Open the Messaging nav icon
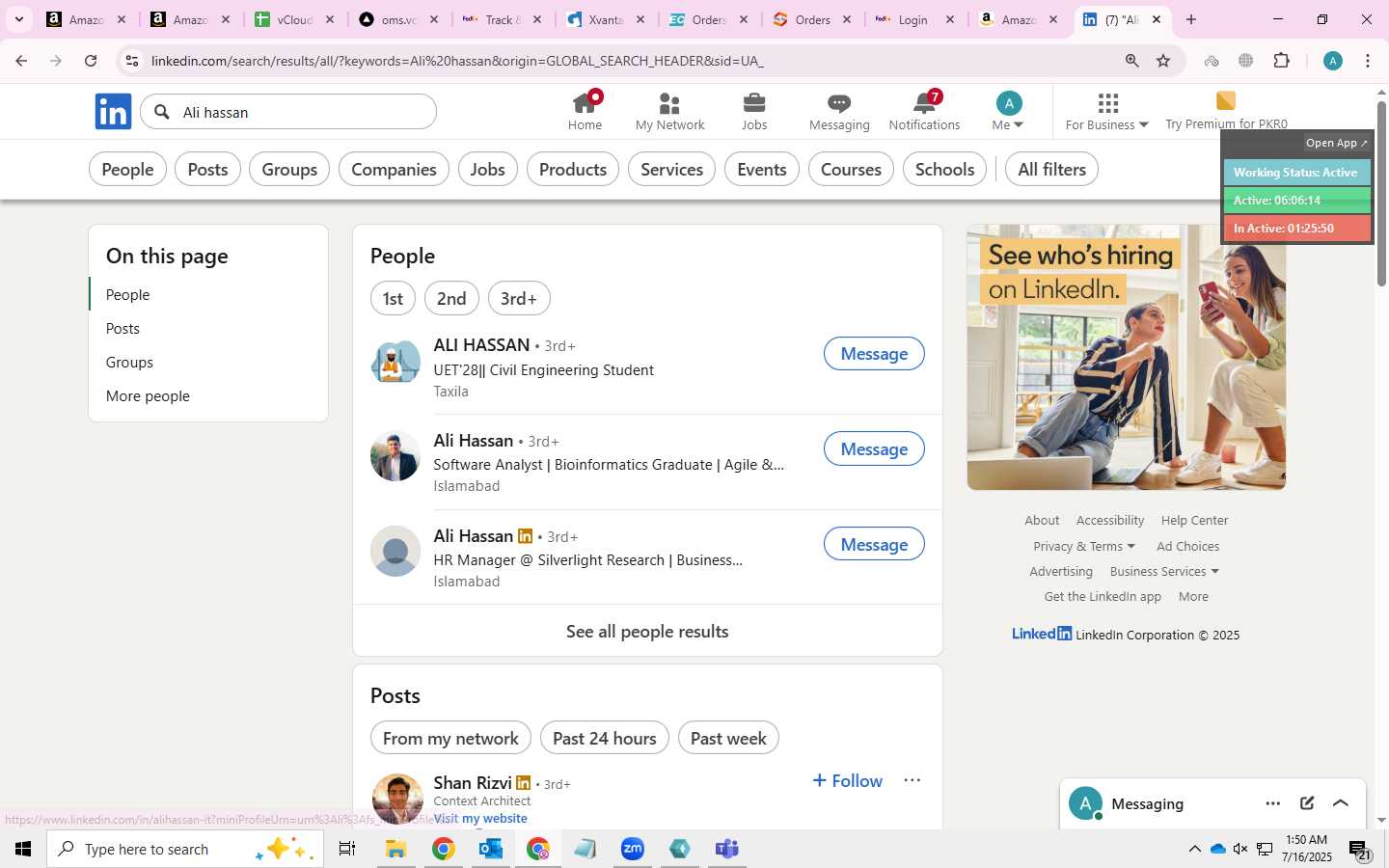Image resolution: width=1389 pixels, height=868 pixels. pos(839,112)
